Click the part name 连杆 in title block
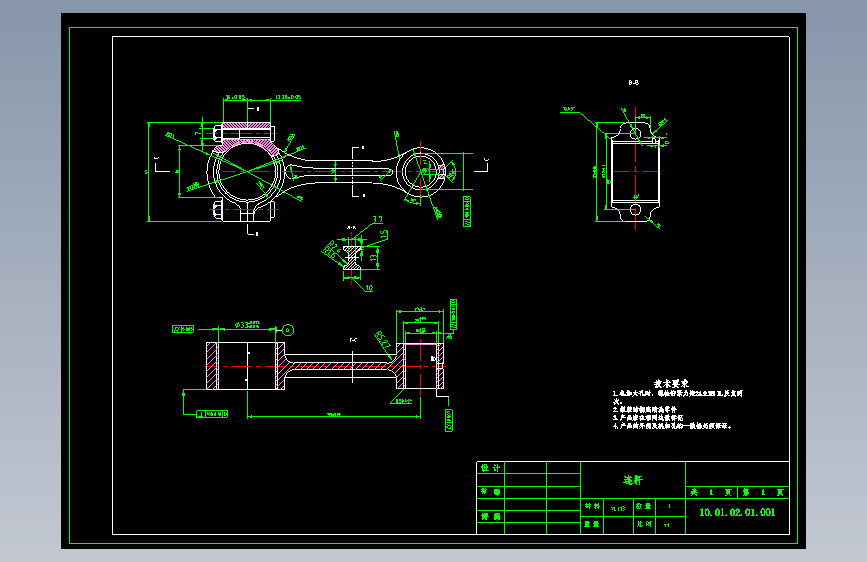The image size is (867, 562). [633, 480]
